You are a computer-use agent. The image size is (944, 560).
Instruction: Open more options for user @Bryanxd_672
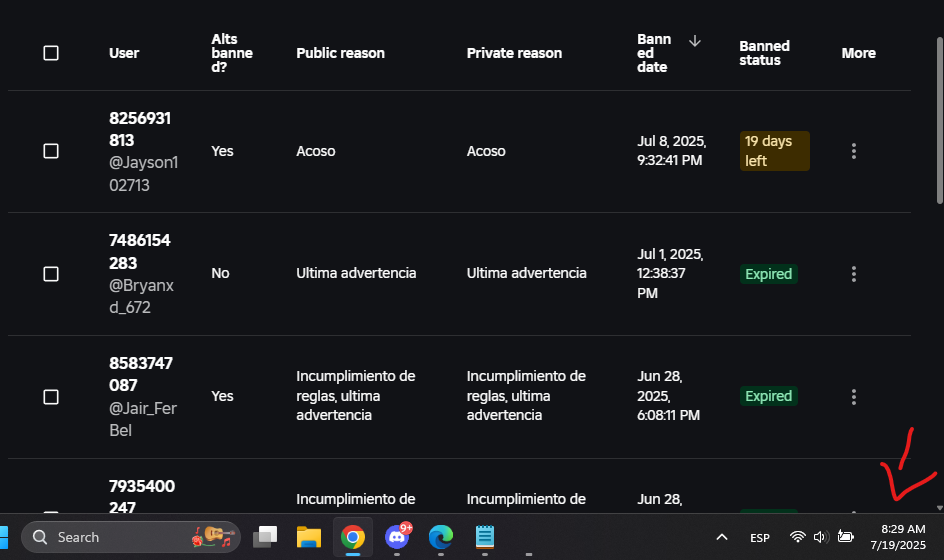(853, 273)
